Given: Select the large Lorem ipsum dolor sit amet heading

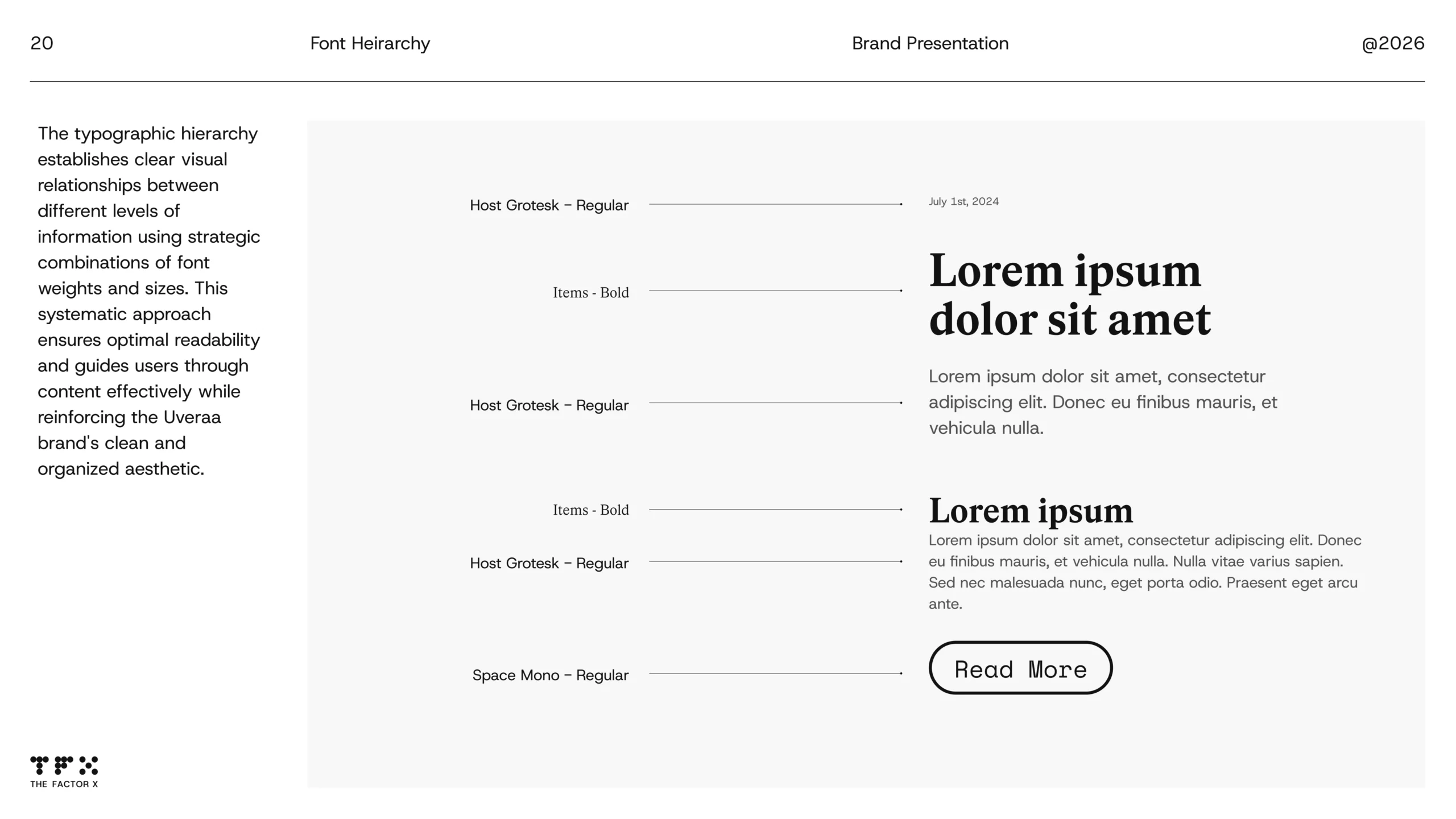Looking at the screenshot, I should [x=1069, y=295].
